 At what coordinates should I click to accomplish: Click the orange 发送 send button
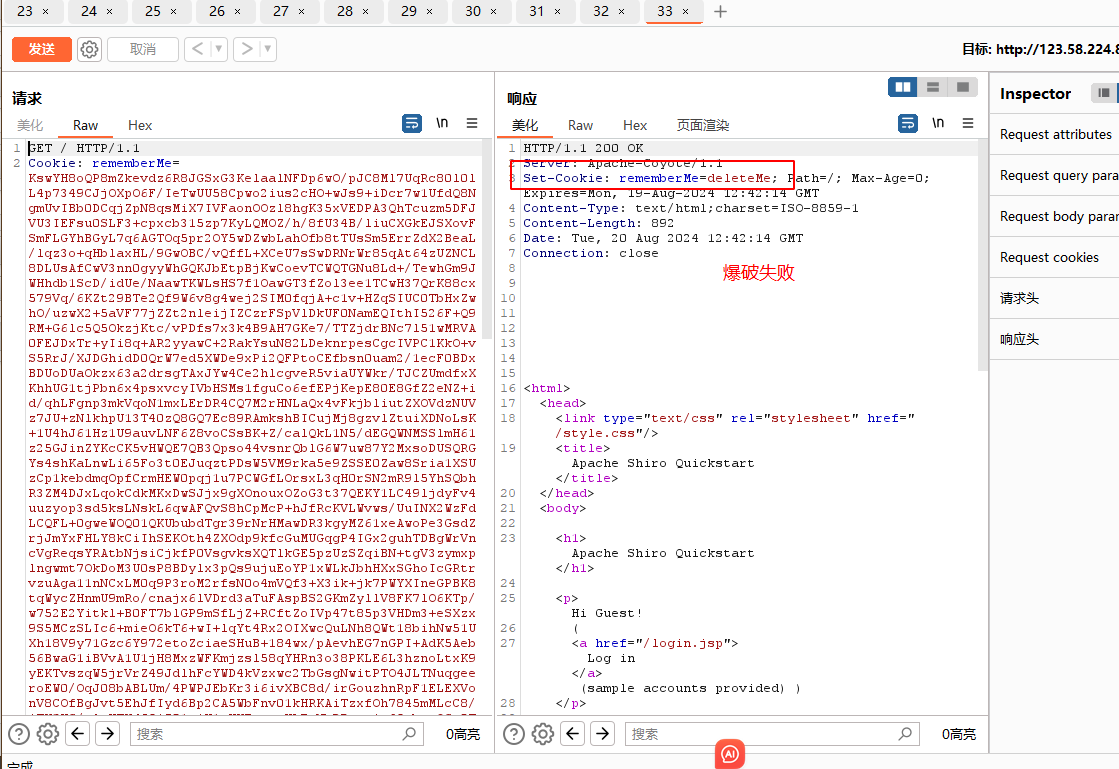(x=41, y=49)
